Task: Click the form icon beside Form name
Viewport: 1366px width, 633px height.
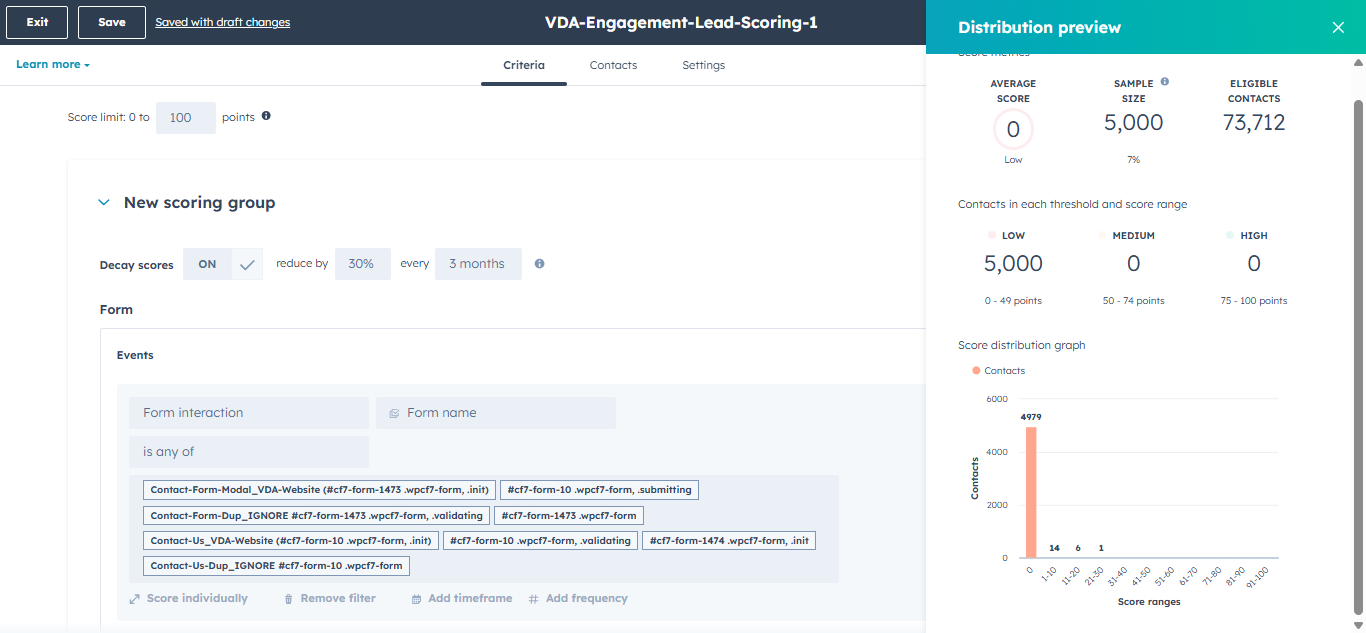Action: point(394,413)
